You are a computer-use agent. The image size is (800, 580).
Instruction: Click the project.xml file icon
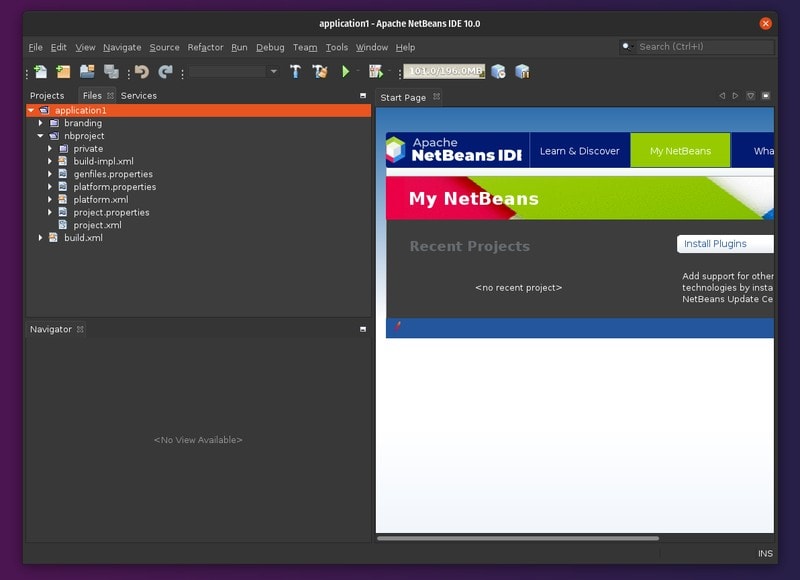tap(63, 225)
